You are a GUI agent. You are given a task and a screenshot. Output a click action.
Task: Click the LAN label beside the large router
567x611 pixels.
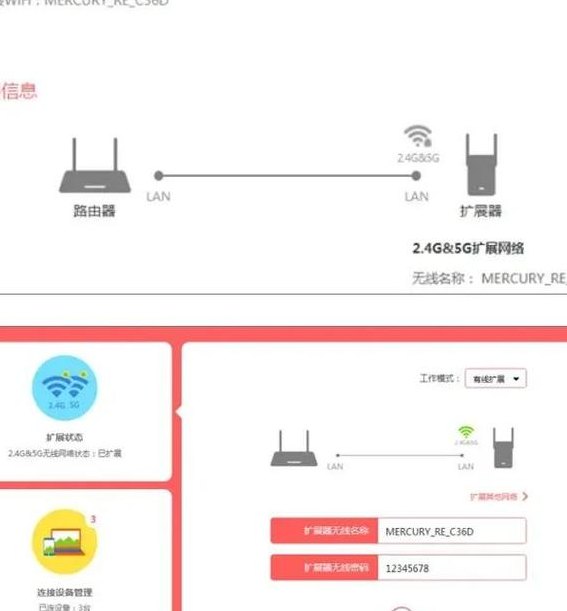pyautogui.click(x=158, y=196)
